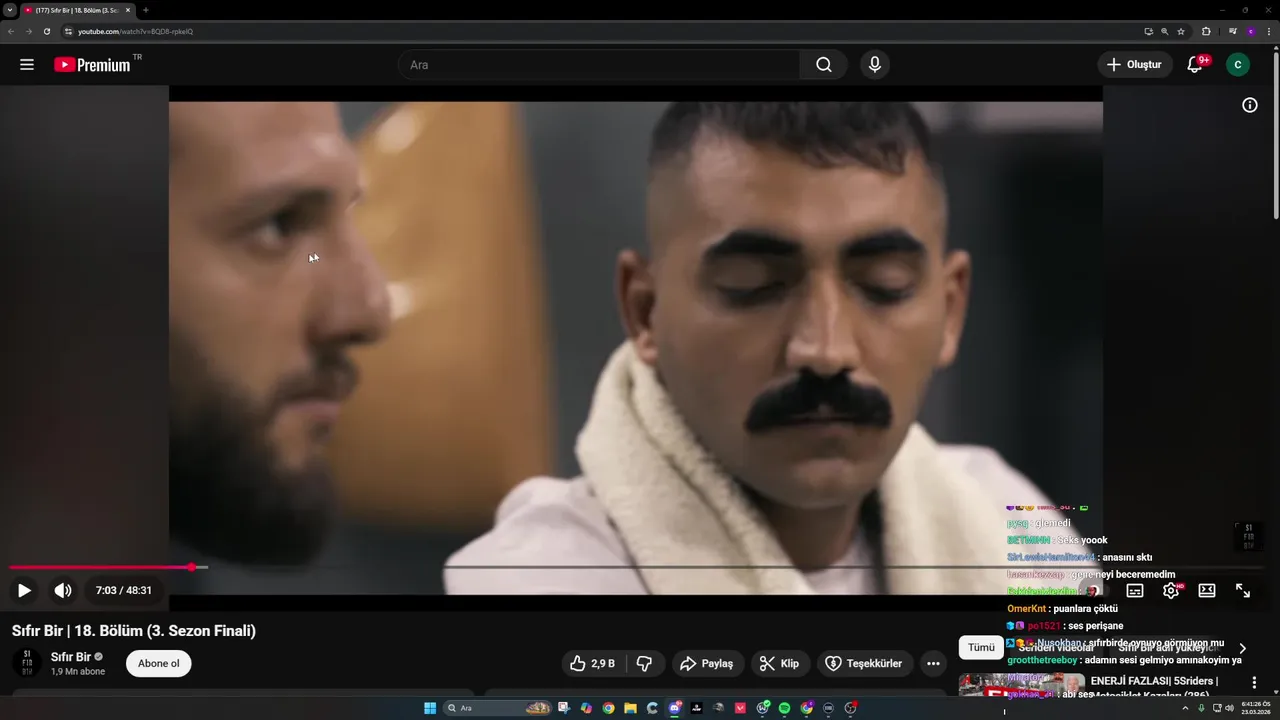1280x720 pixels.
Task: Play the paused video
Action: (25, 590)
